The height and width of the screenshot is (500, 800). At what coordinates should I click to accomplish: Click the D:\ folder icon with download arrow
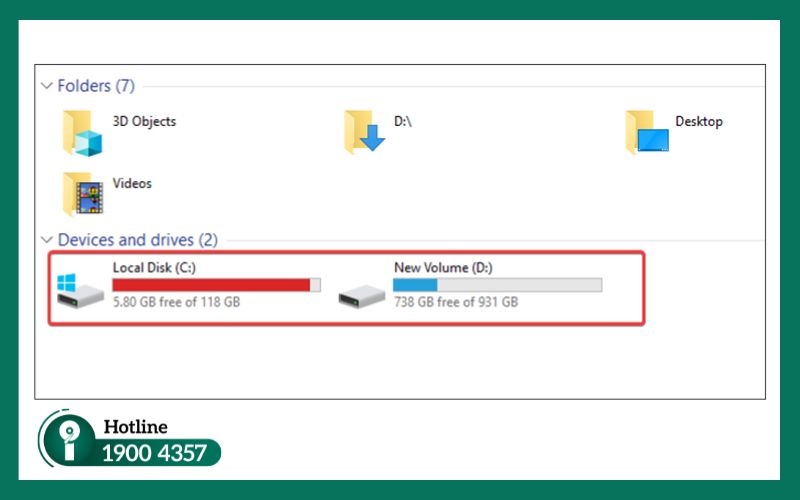pyautogui.click(x=364, y=131)
